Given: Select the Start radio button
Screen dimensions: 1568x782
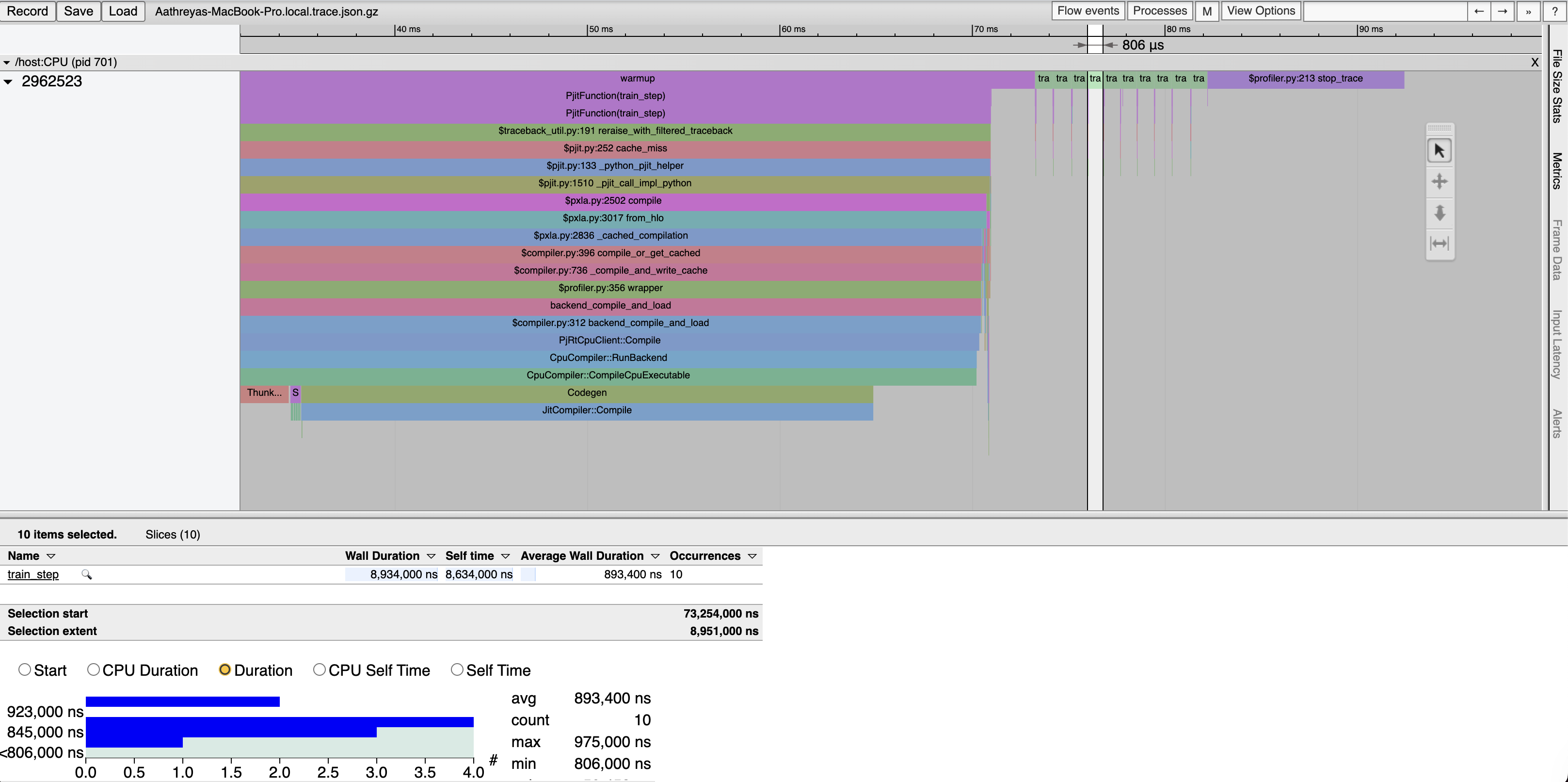Looking at the screenshot, I should [x=25, y=669].
